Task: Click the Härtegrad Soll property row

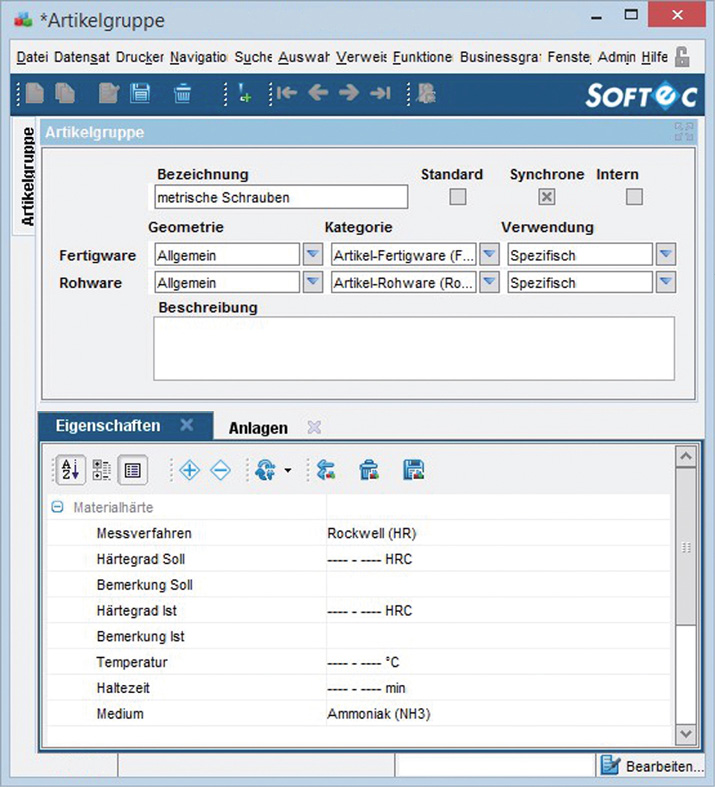Action: click(x=359, y=559)
